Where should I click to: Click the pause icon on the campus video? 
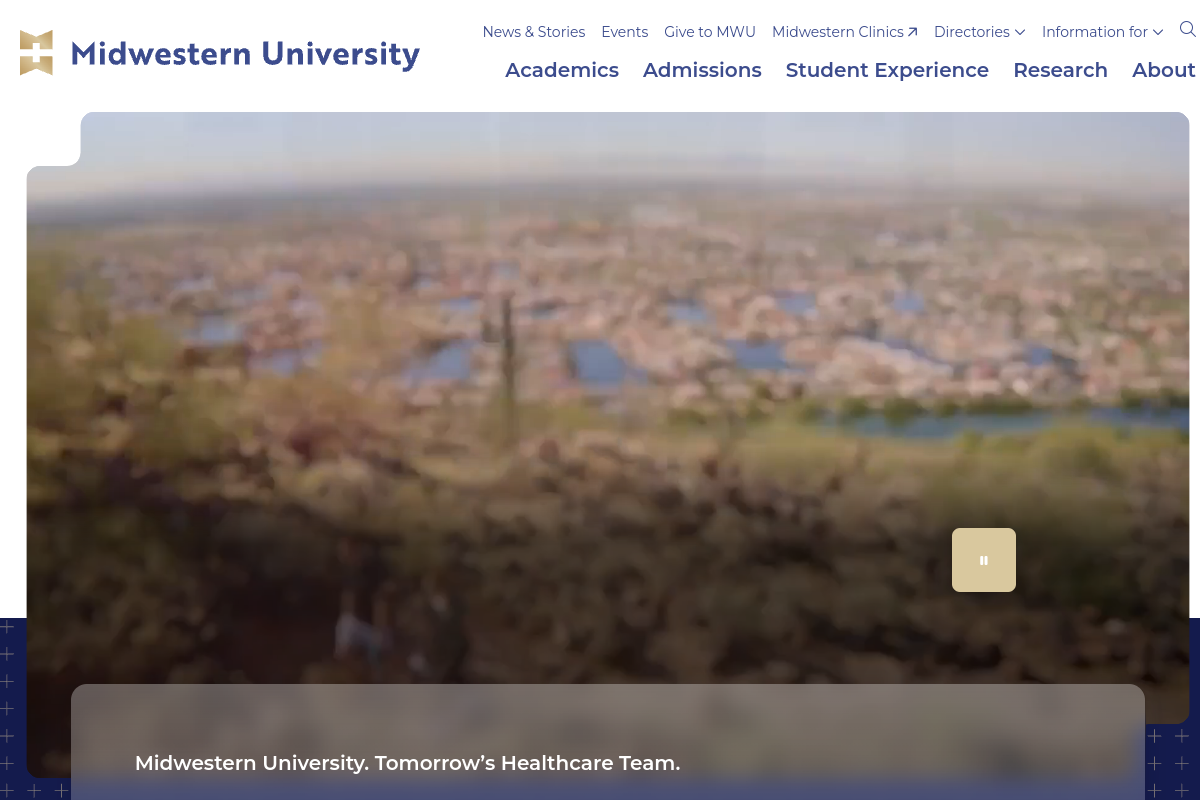(x=984, y=560)
